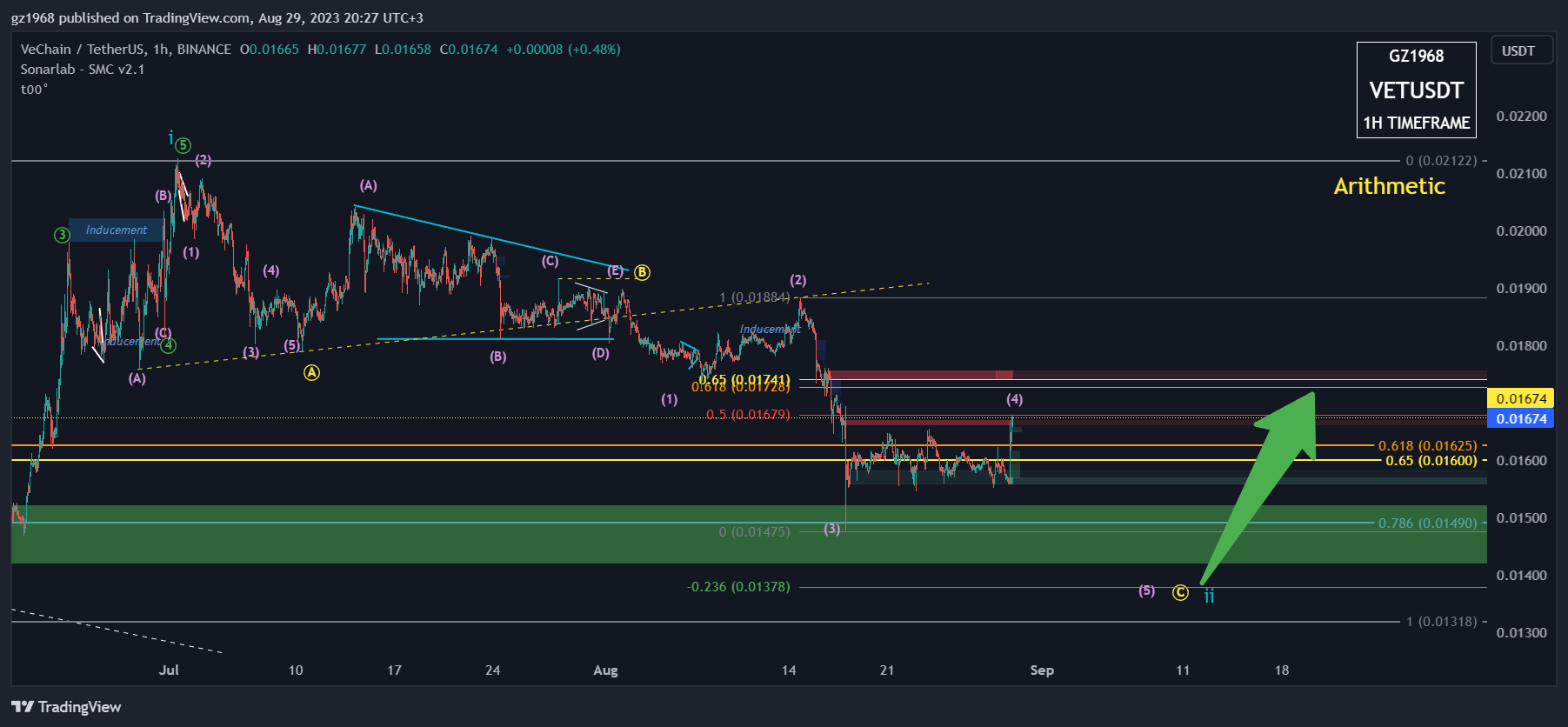Click the t00° indicator text
Image resolution: width=1568 pixels, height=727 pixels.
click(x=34, y=90)
